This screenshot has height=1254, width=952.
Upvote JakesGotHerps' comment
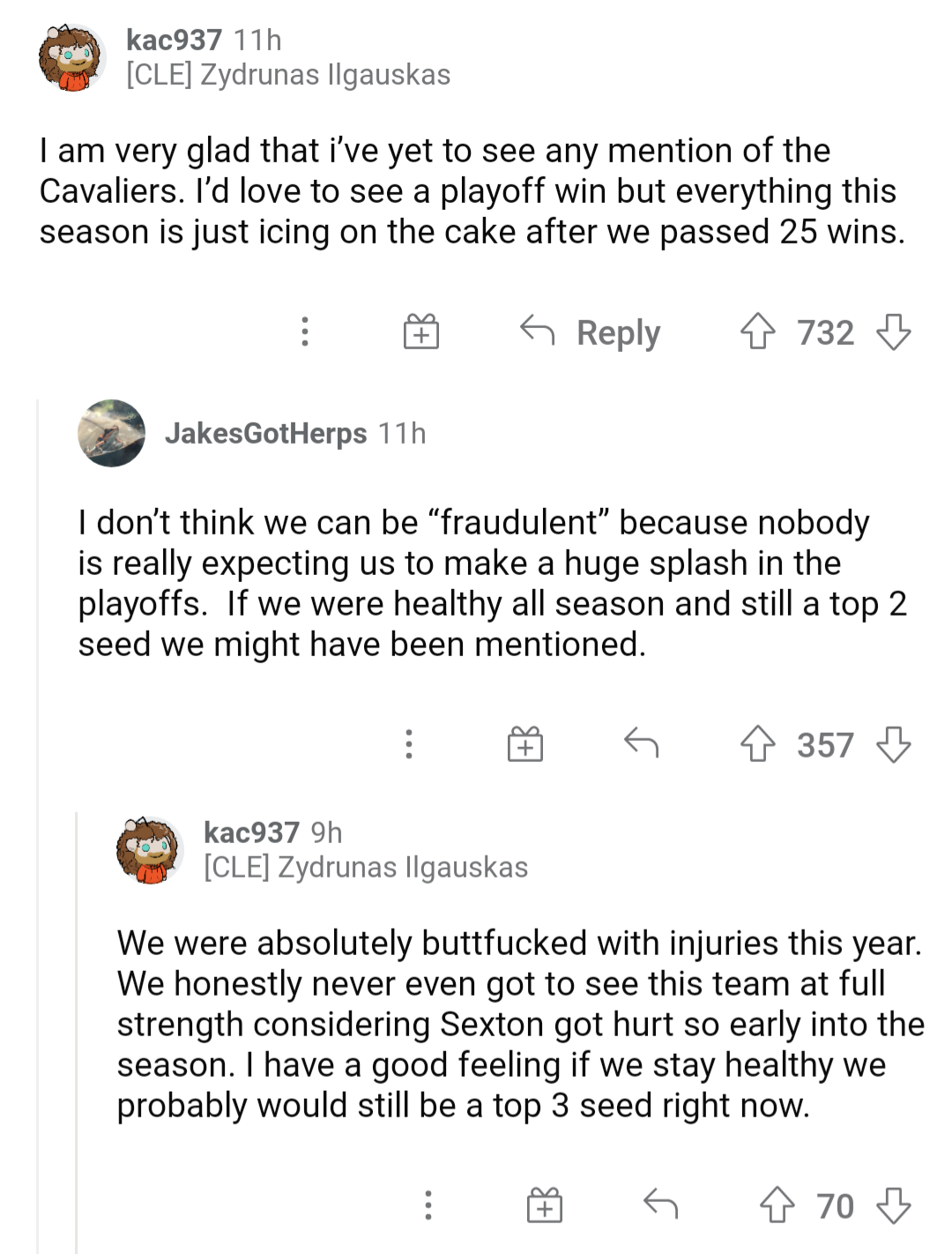pyautogui.click(x=757, y=744)
